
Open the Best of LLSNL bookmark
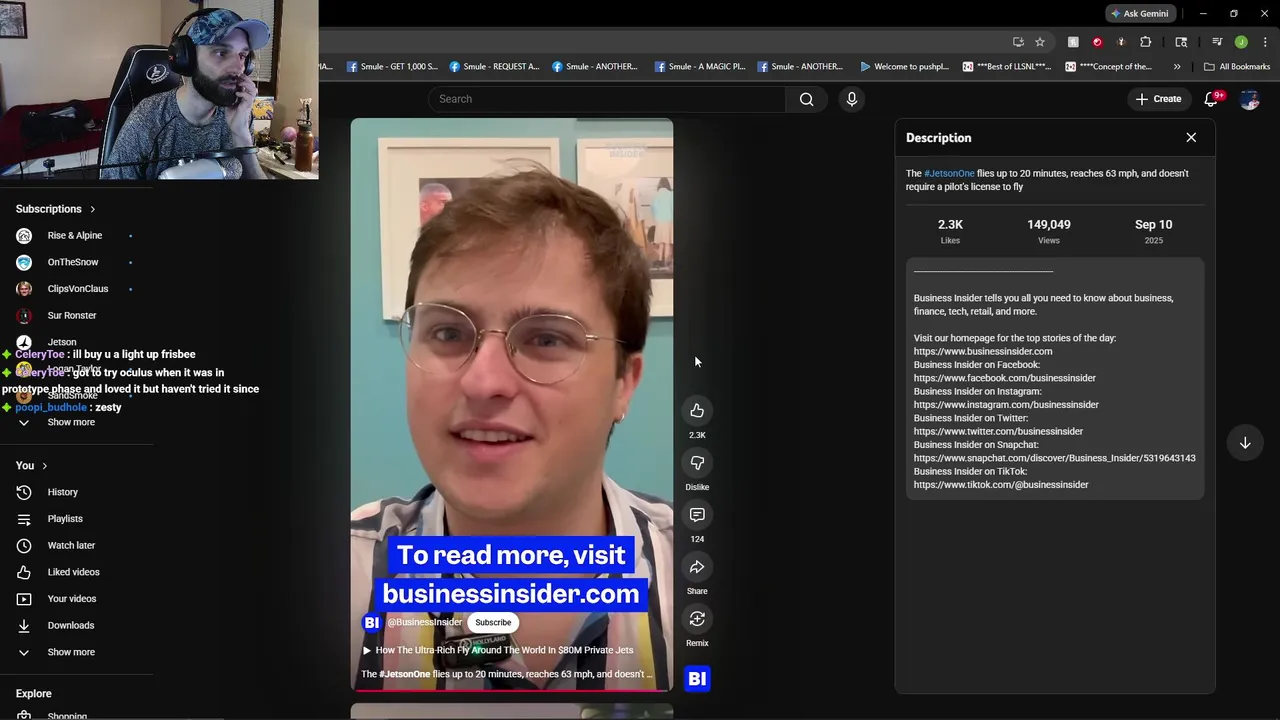tap(1007, 67)
